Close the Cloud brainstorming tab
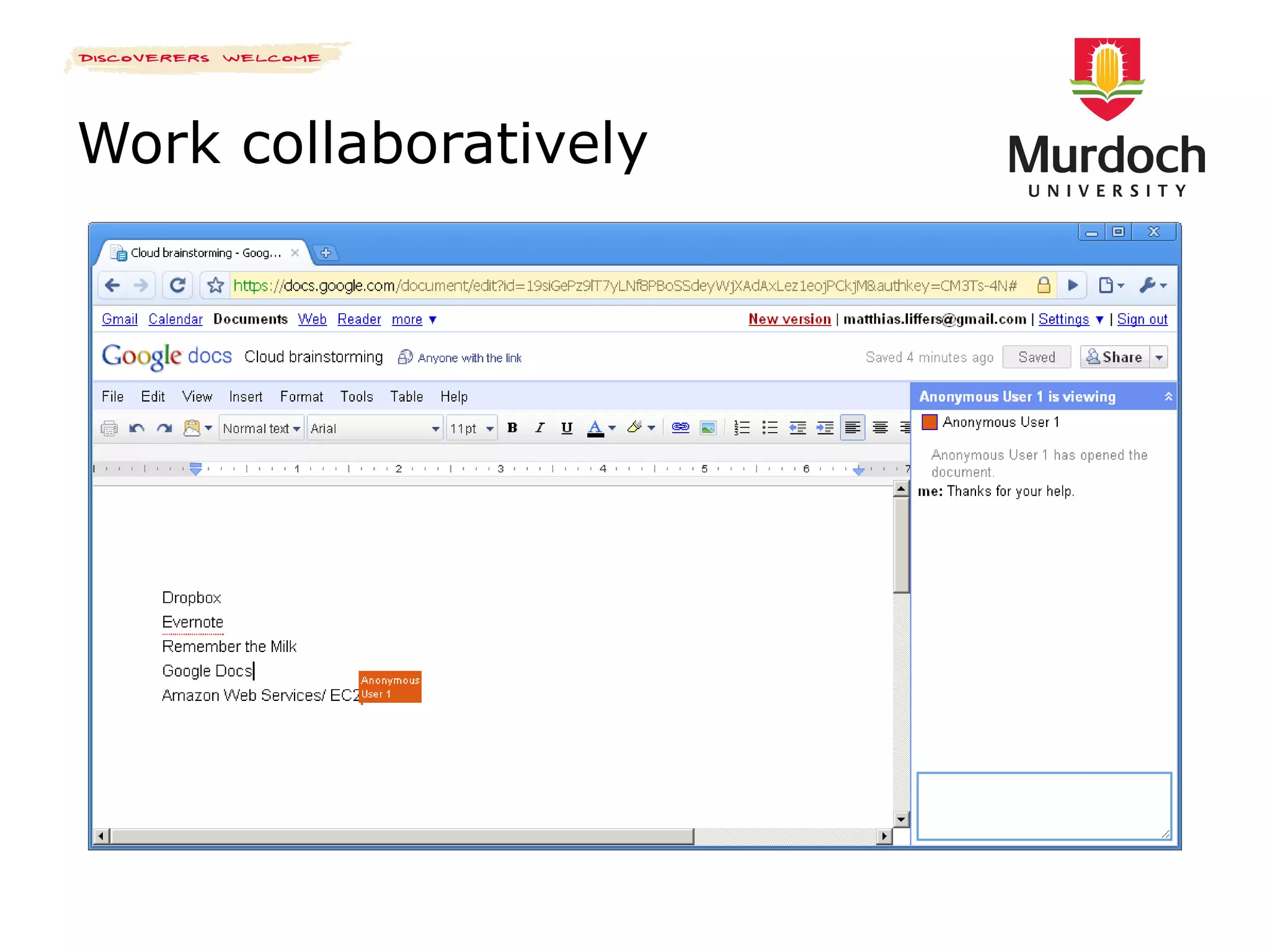This screenshot has width=1270, height=952. [x=295, y=253]
